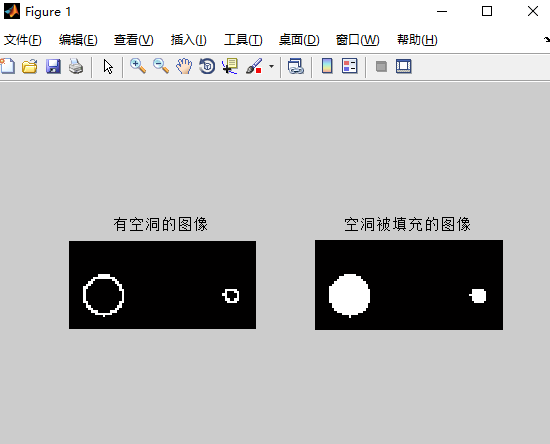The image size is (550, 444).
Task: Enable the Rotate 3D tool
Action: tap(207, 66)
